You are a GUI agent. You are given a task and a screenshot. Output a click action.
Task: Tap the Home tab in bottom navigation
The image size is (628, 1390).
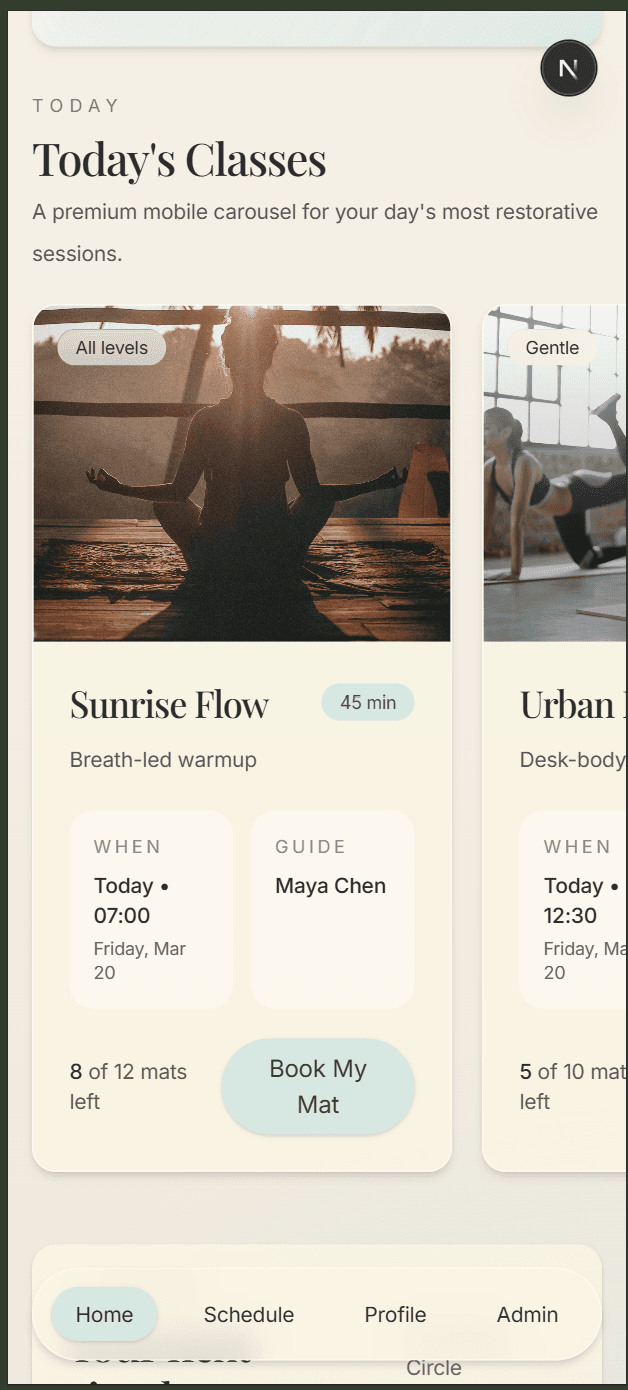[x=104, y=1314]
